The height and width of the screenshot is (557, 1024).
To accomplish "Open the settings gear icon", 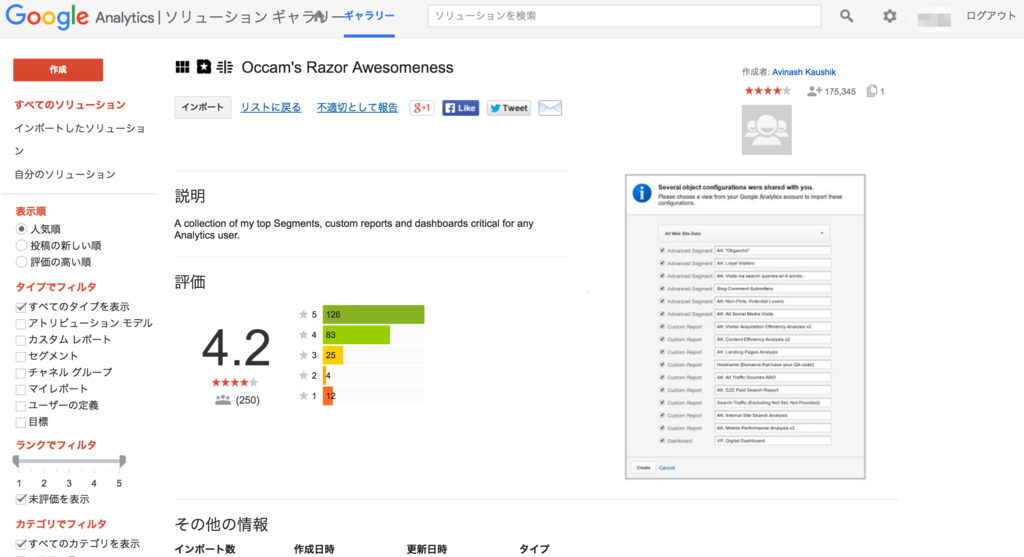I will pyautogui.click(x=889, y=16).
